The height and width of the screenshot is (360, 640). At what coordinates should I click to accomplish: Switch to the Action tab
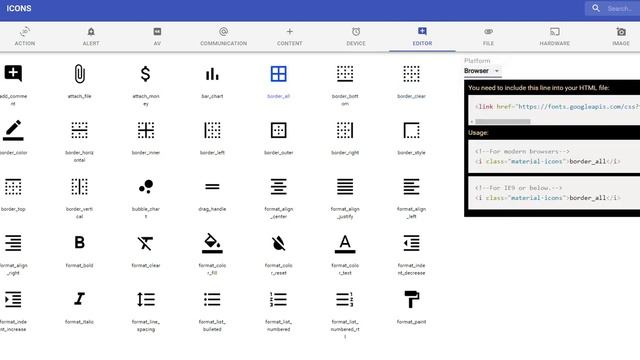25,36
